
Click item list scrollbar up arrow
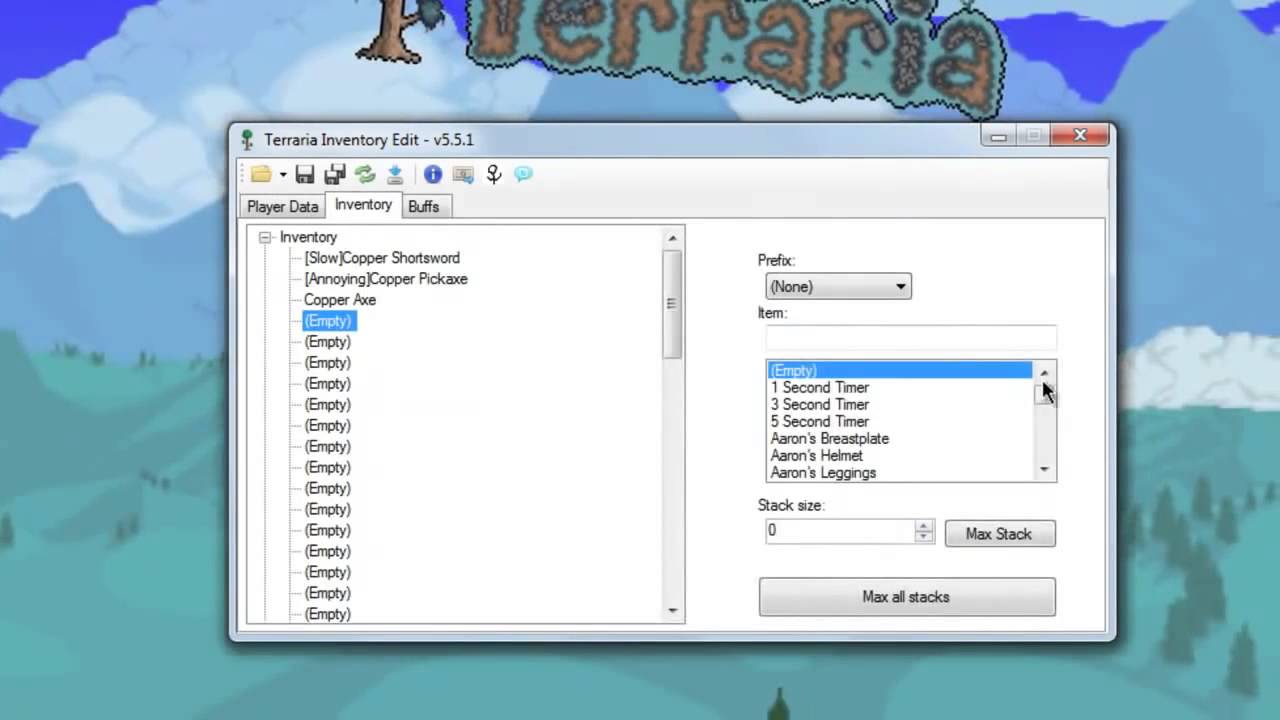tap(1044, 372)
